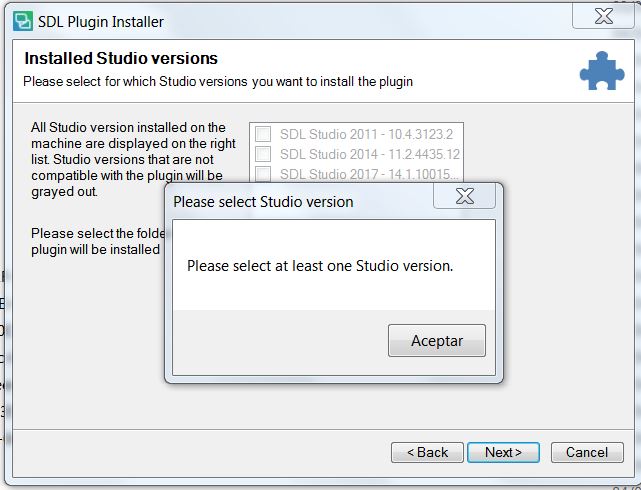This screenshot has height=490, width=641.
Task: Proceed with the Next > button
Action: coord(503,452)
